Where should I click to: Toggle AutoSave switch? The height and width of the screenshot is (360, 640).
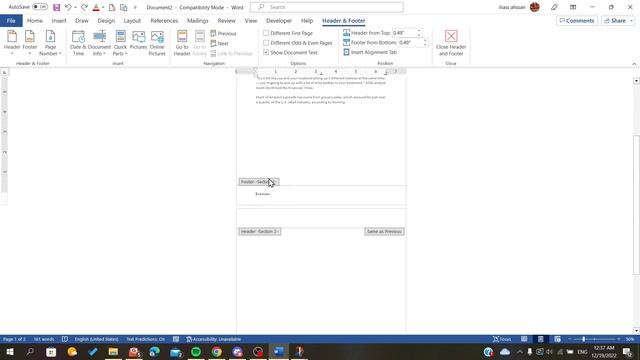(40, 7)
